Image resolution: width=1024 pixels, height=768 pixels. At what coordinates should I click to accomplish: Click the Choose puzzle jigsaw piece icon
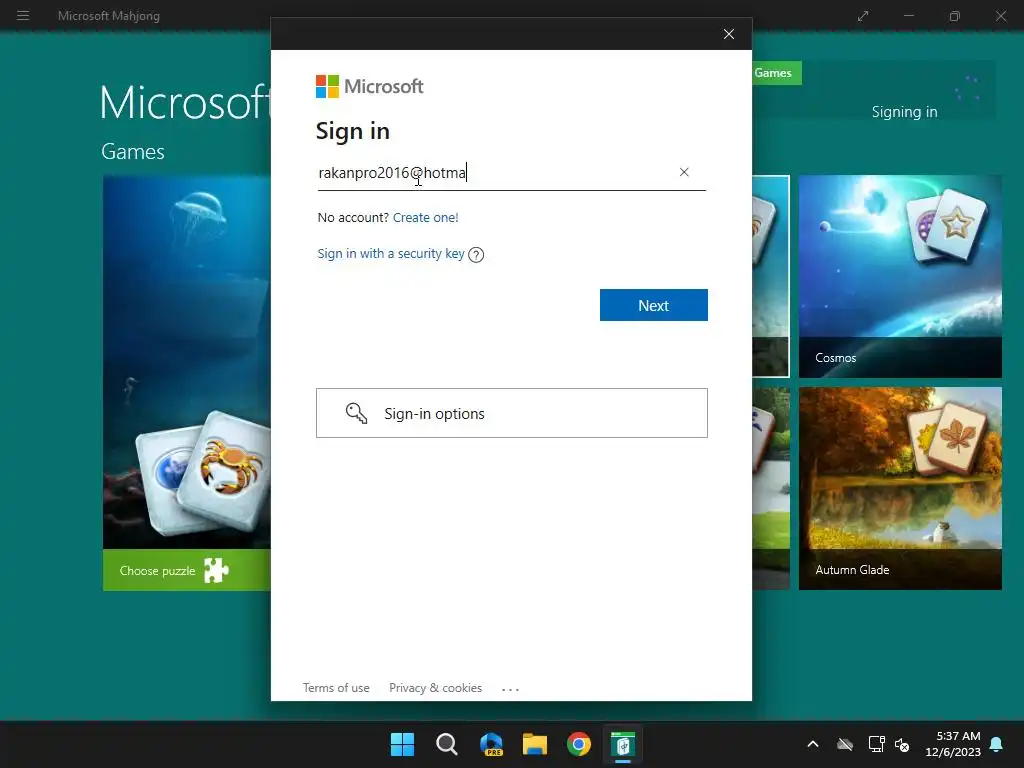click(216, 570)
